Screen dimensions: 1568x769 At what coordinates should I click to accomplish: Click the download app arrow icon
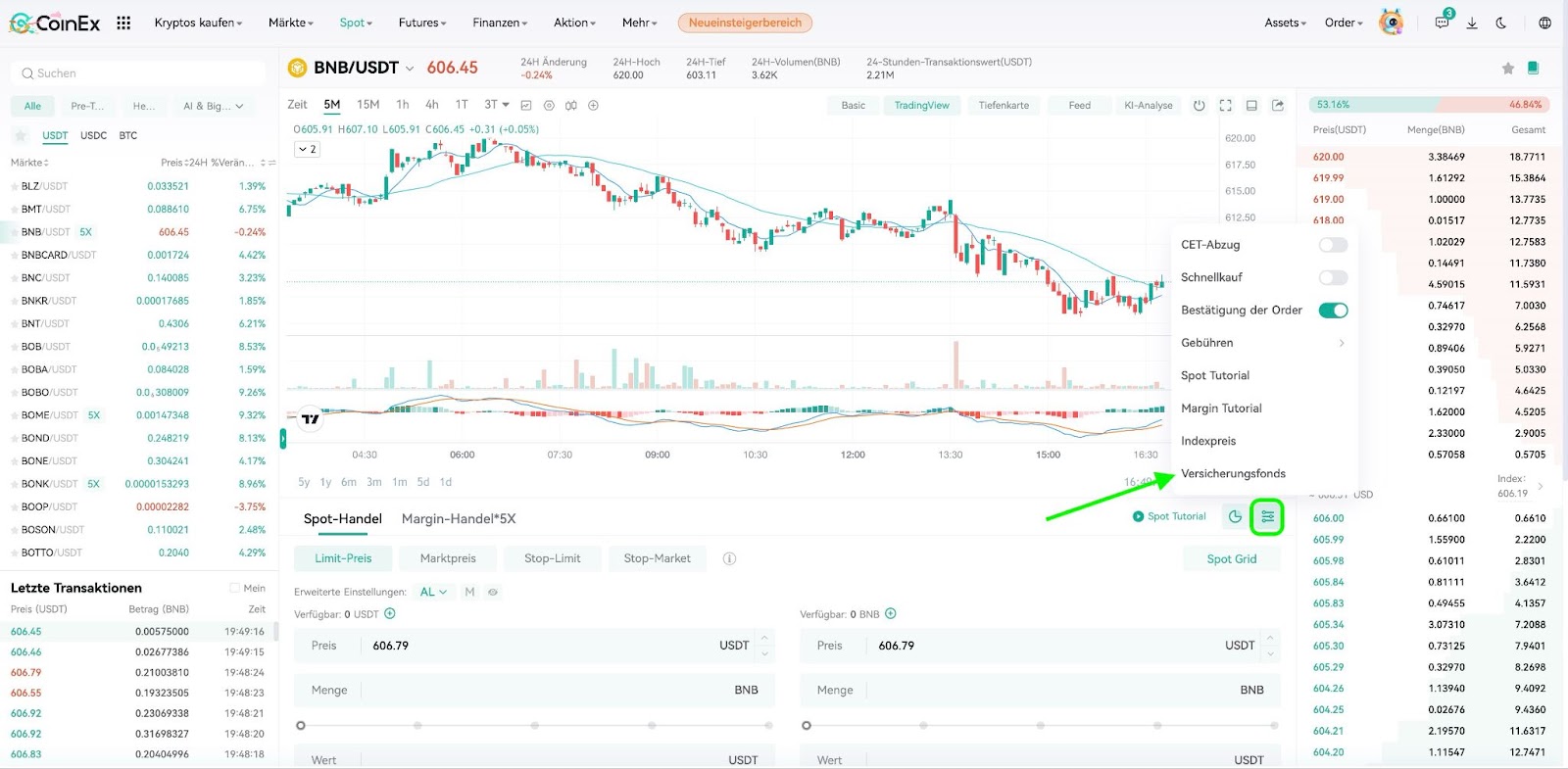(x=1472, y=23)
